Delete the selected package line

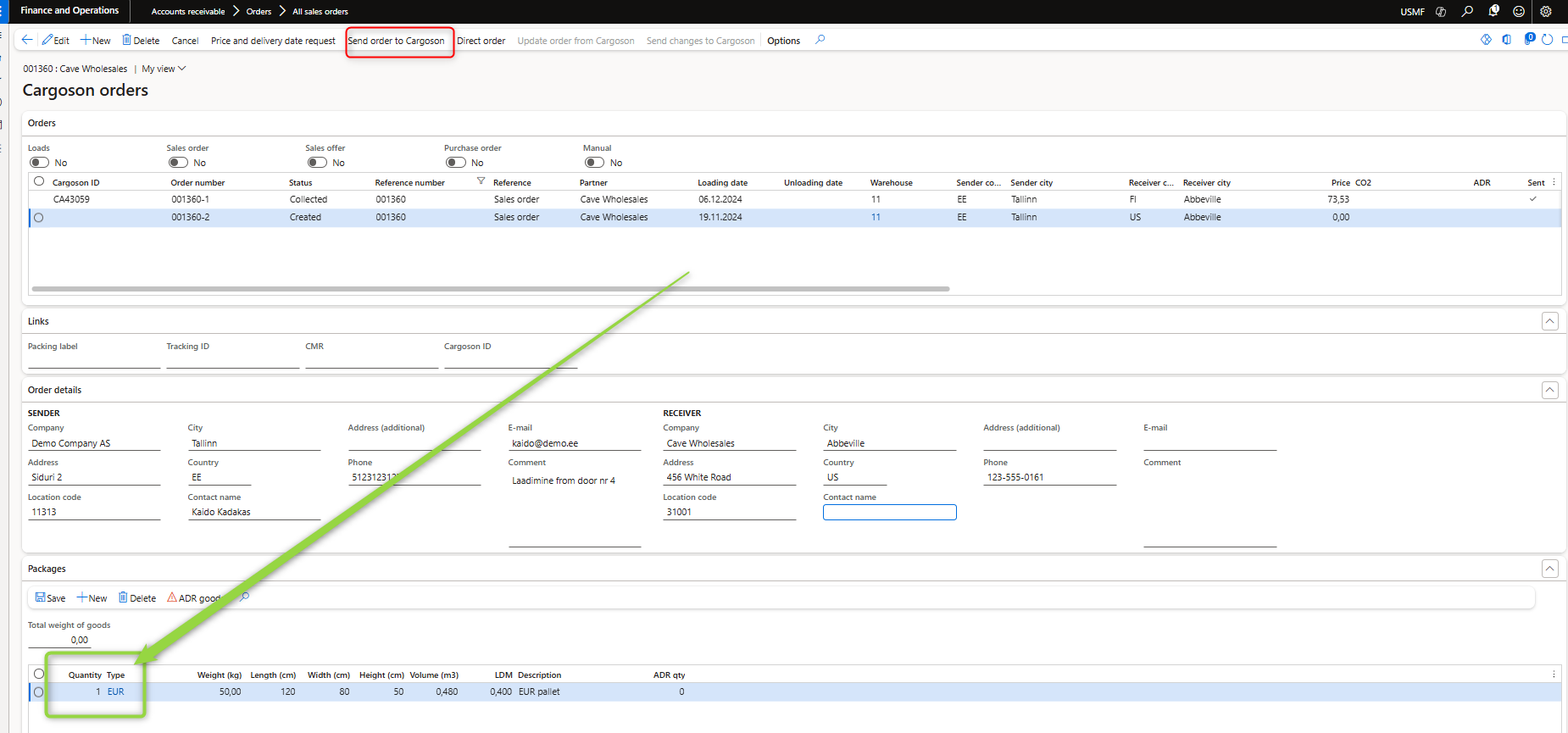pos(137,597)
